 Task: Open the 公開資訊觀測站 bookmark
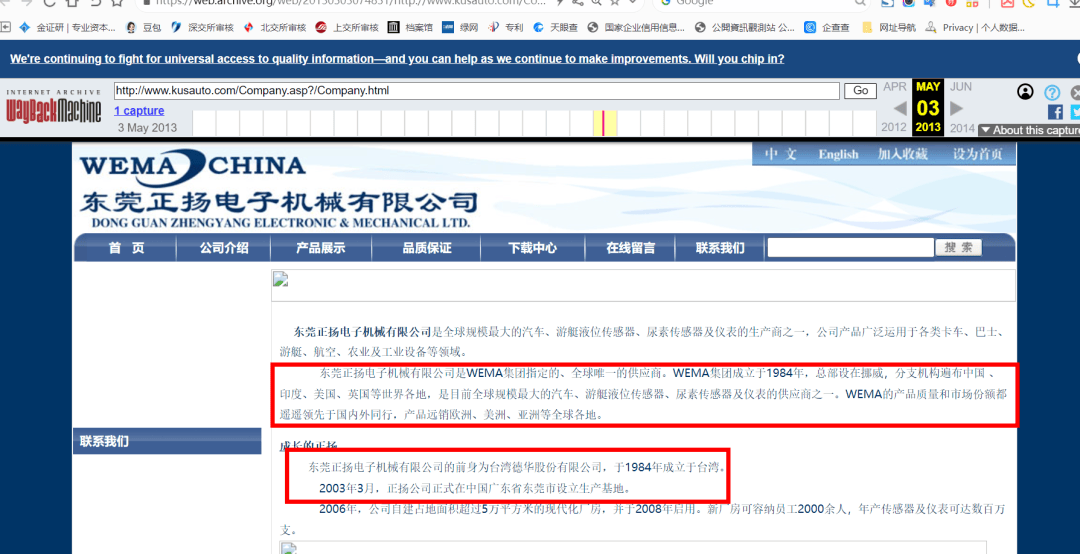745,28
